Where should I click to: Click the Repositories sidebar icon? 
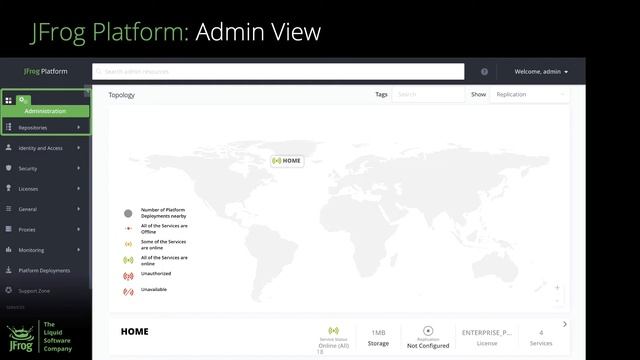click(9, 127)
